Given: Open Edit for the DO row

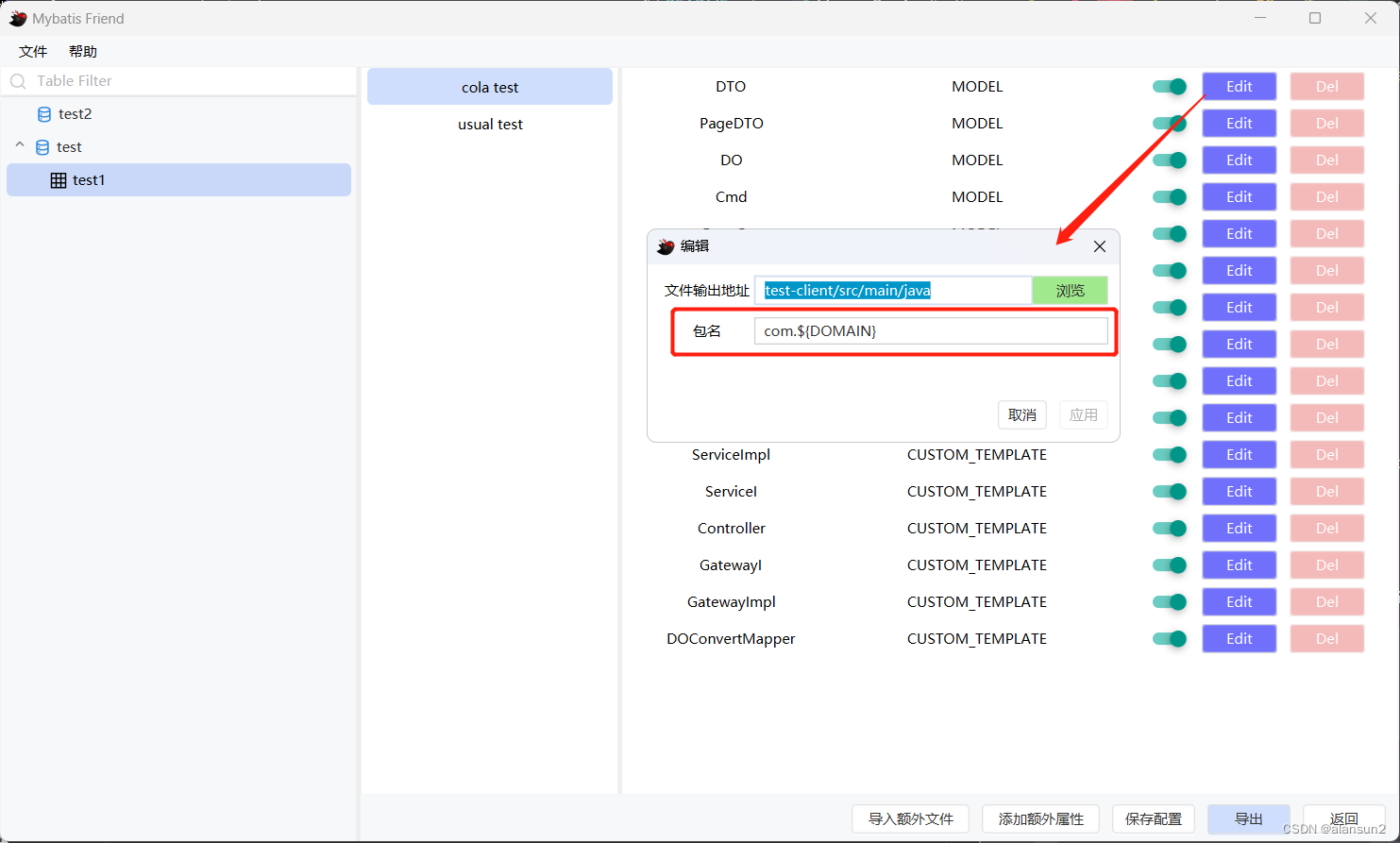Looking at the screenshot, I should 1240,160.
